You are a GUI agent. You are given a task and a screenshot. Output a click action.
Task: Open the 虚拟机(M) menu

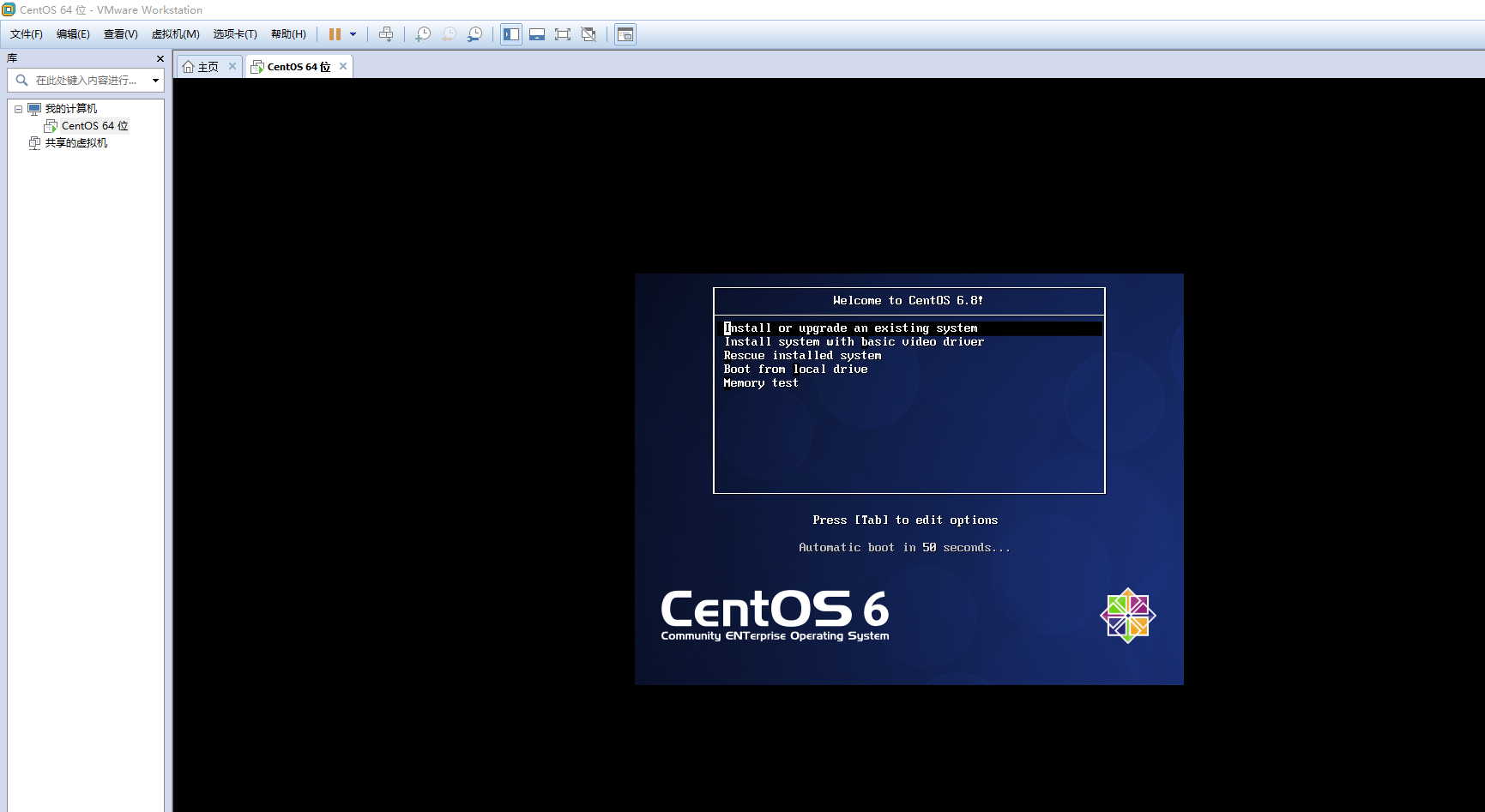point(175,34)
